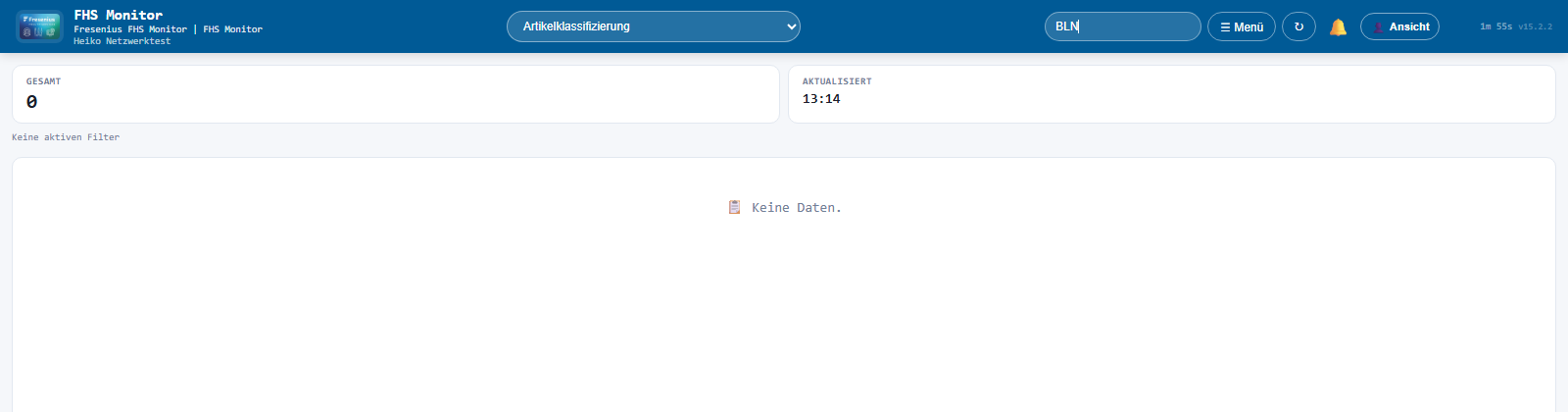Click the Fresenius FHS Monitor logo
This screenshot has height=412, width=1568.
[39, 26]
